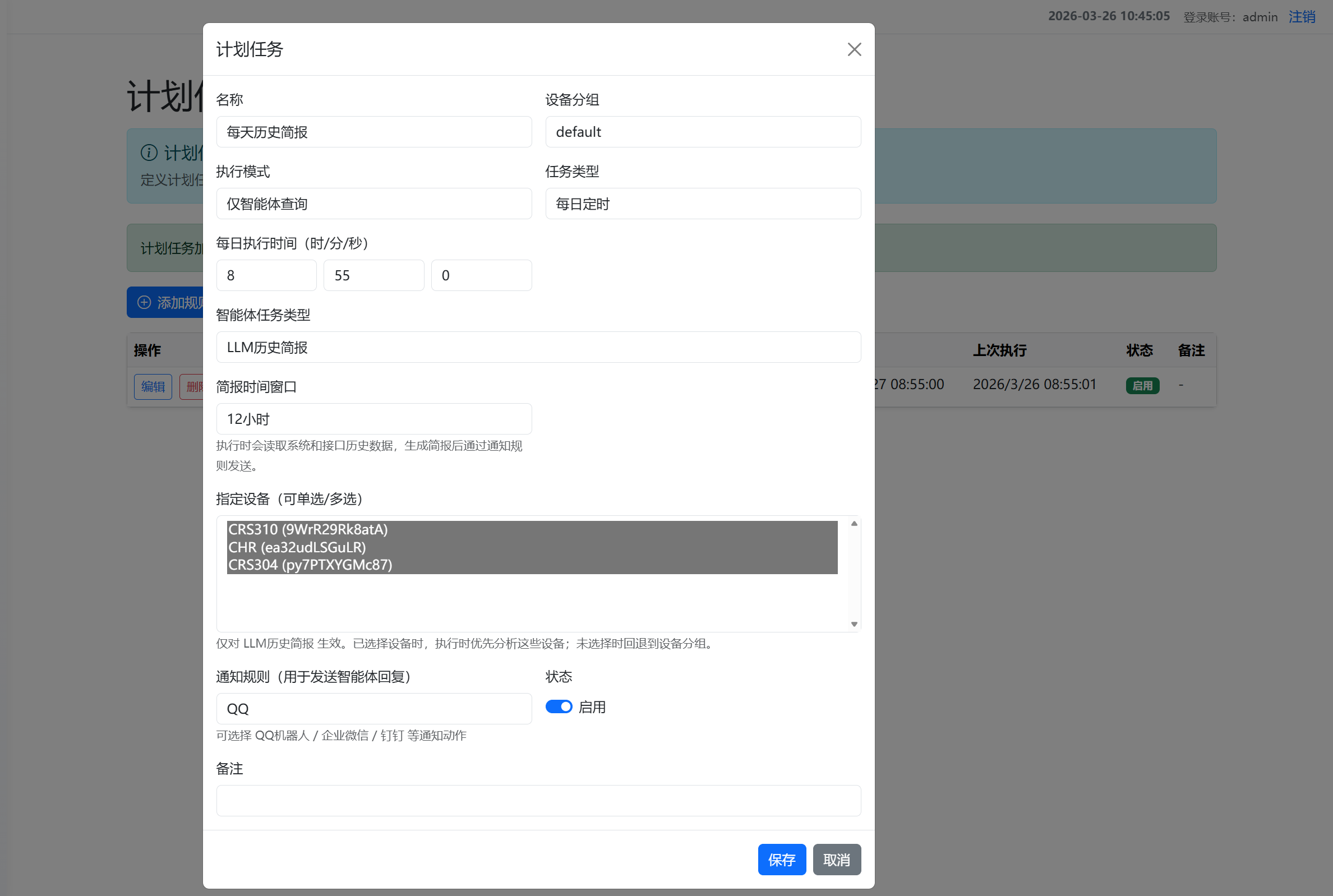The width and height of the screenshot is (1333, 896).
Task: Click the minutes field showing 55
Action: coord(373,275)
